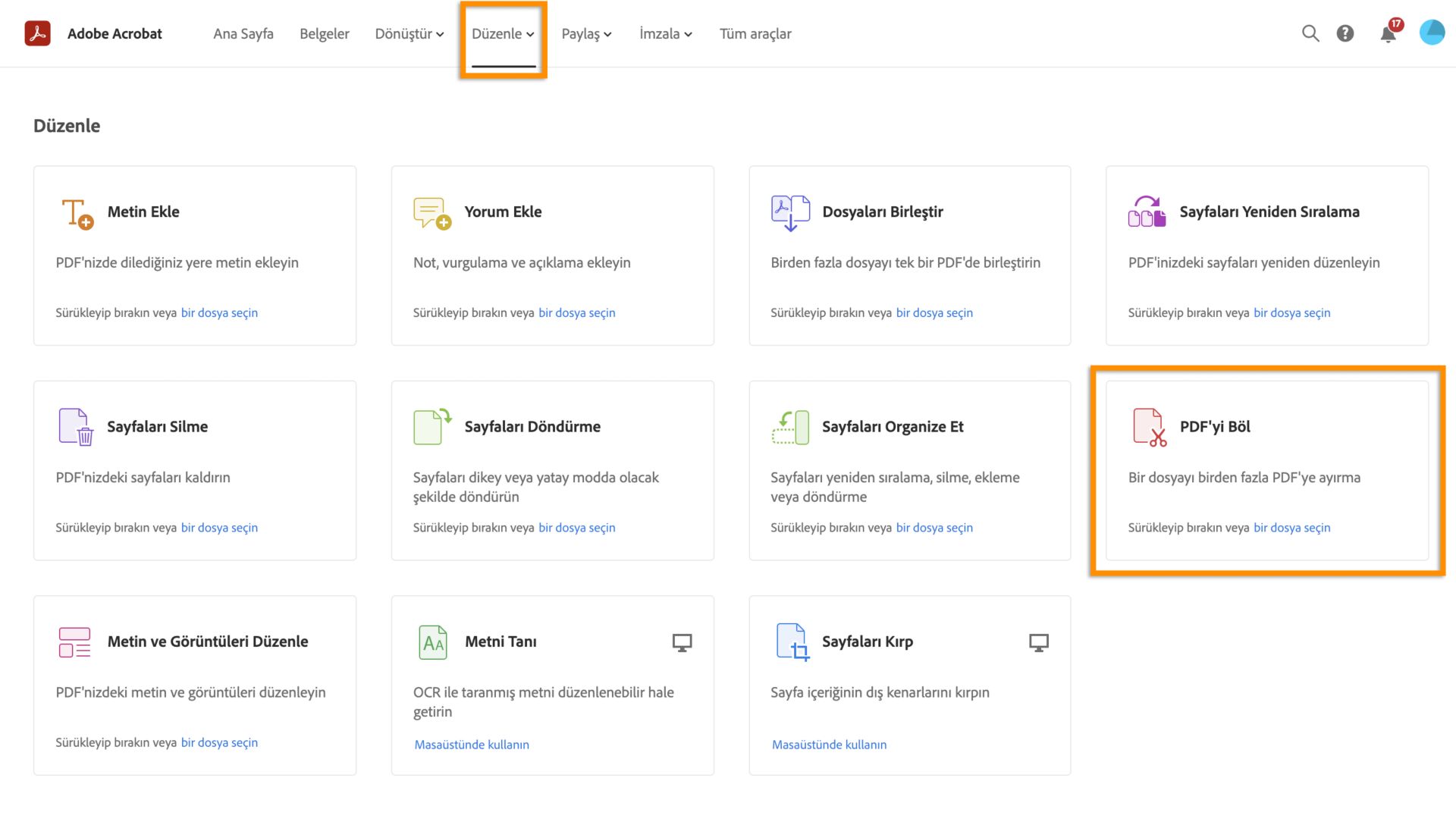Select a file link under Yorum Ekle
This screenshot has height=828, width=1456.
click(x=577, y=312)
